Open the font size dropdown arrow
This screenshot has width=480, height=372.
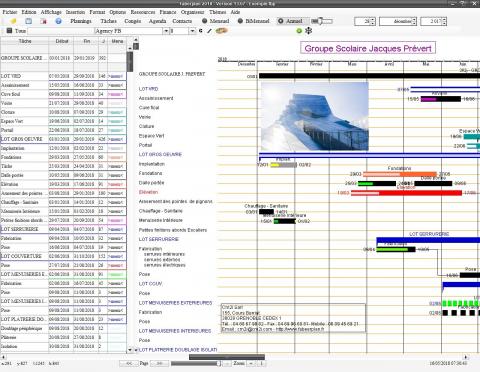coord(192,31)
